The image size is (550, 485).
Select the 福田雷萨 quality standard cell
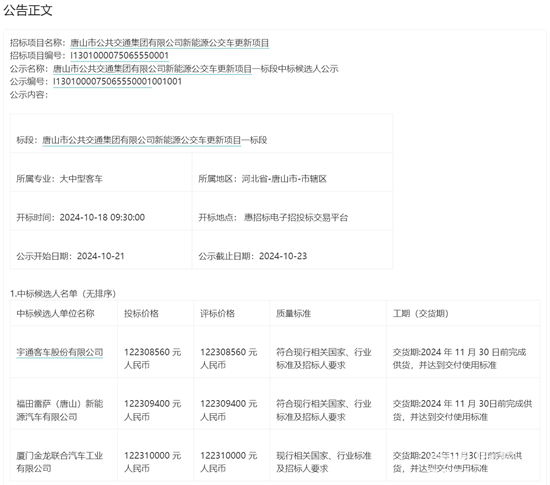[328, 404]
